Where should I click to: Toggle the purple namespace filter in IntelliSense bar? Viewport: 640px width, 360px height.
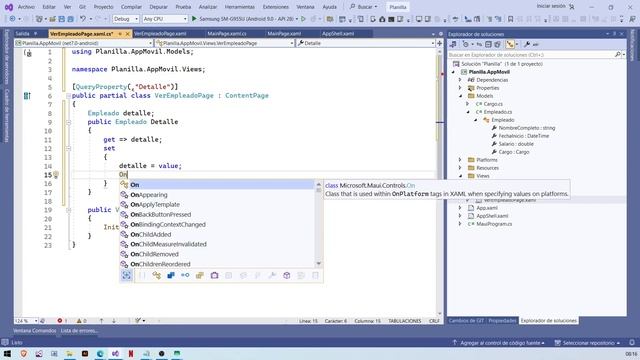(x=214, y=276)
